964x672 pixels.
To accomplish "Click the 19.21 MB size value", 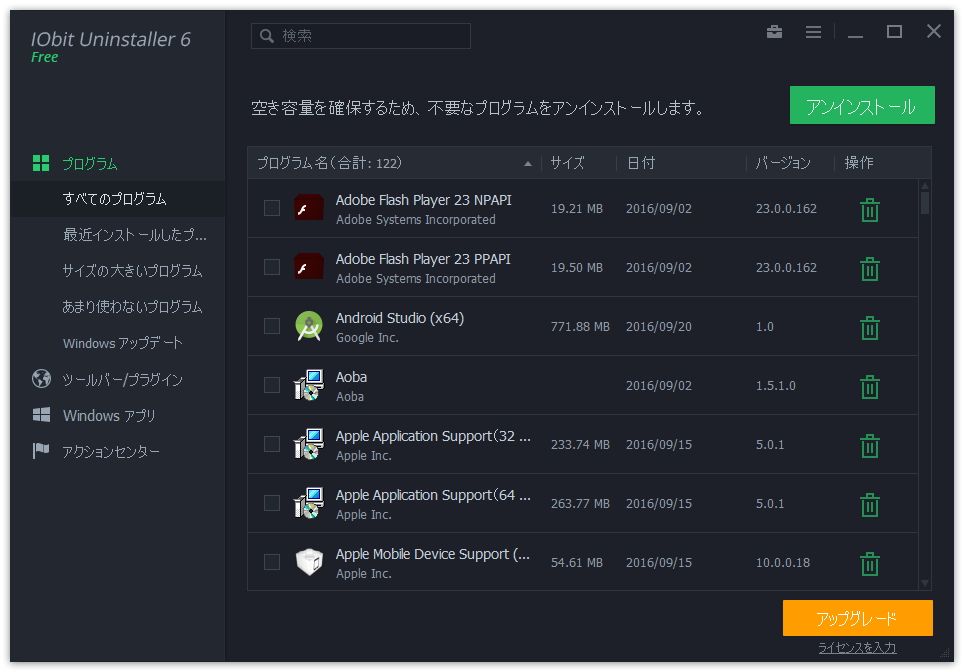I will 576,208.
